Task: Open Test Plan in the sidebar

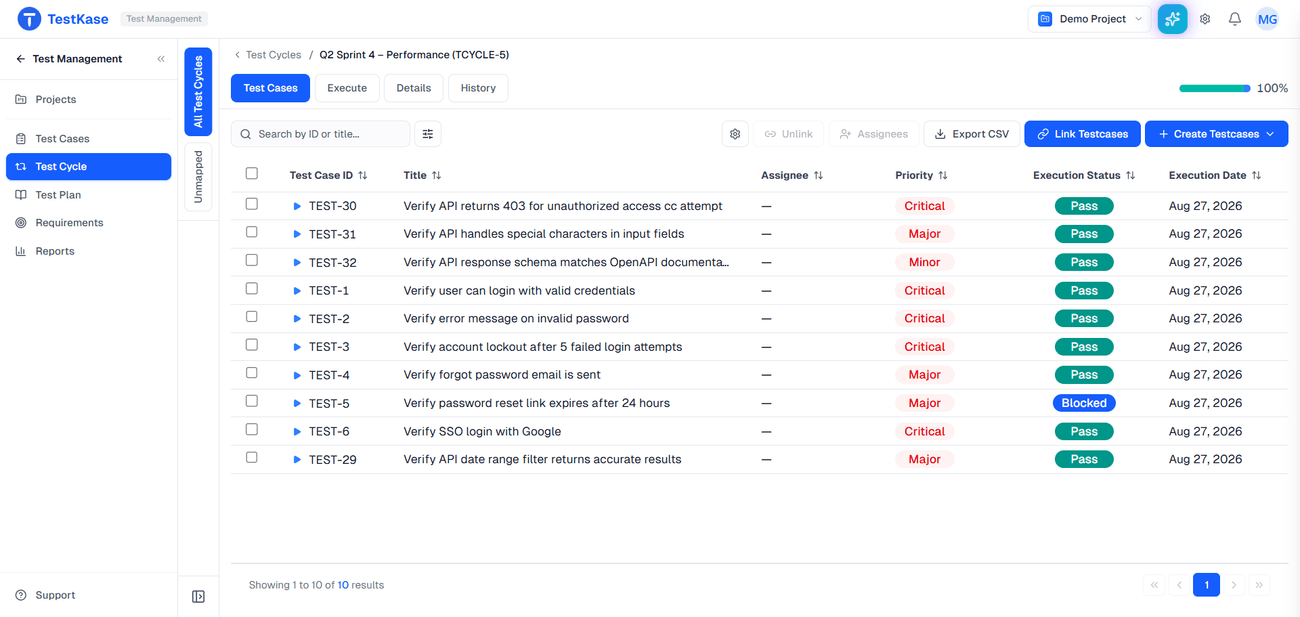Action: (88, 195)
